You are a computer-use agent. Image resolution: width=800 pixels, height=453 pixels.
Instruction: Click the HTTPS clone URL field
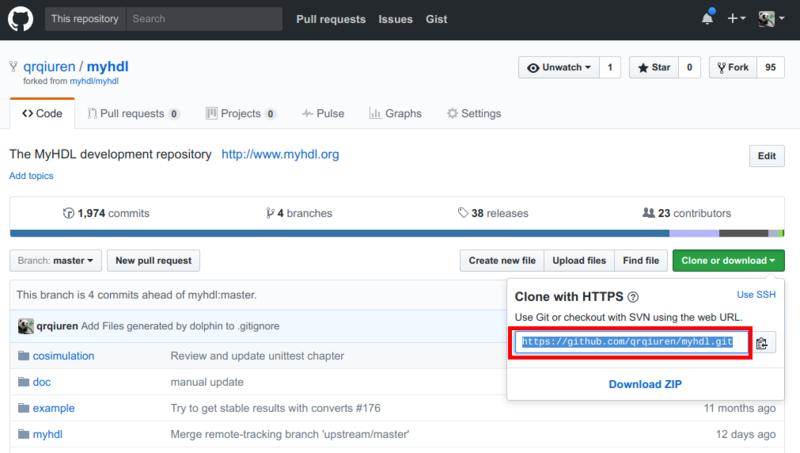(632, 342)
